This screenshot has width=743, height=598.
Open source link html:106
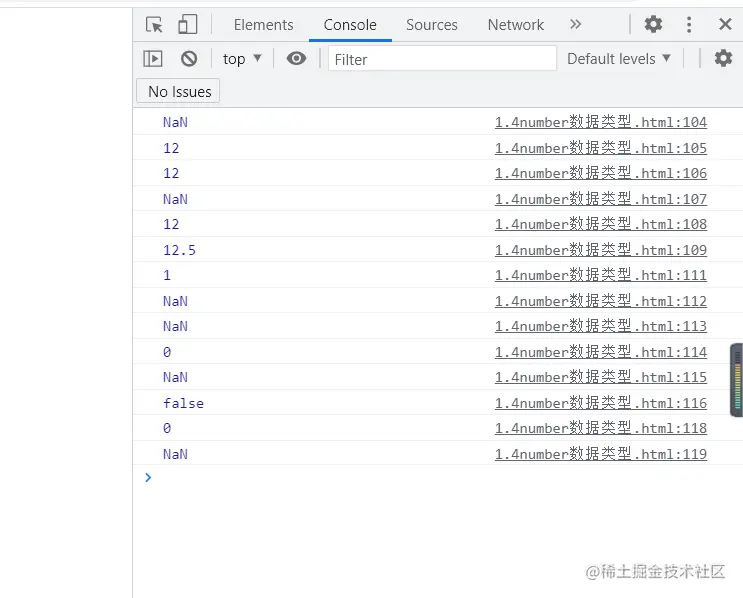coord(601,173)
